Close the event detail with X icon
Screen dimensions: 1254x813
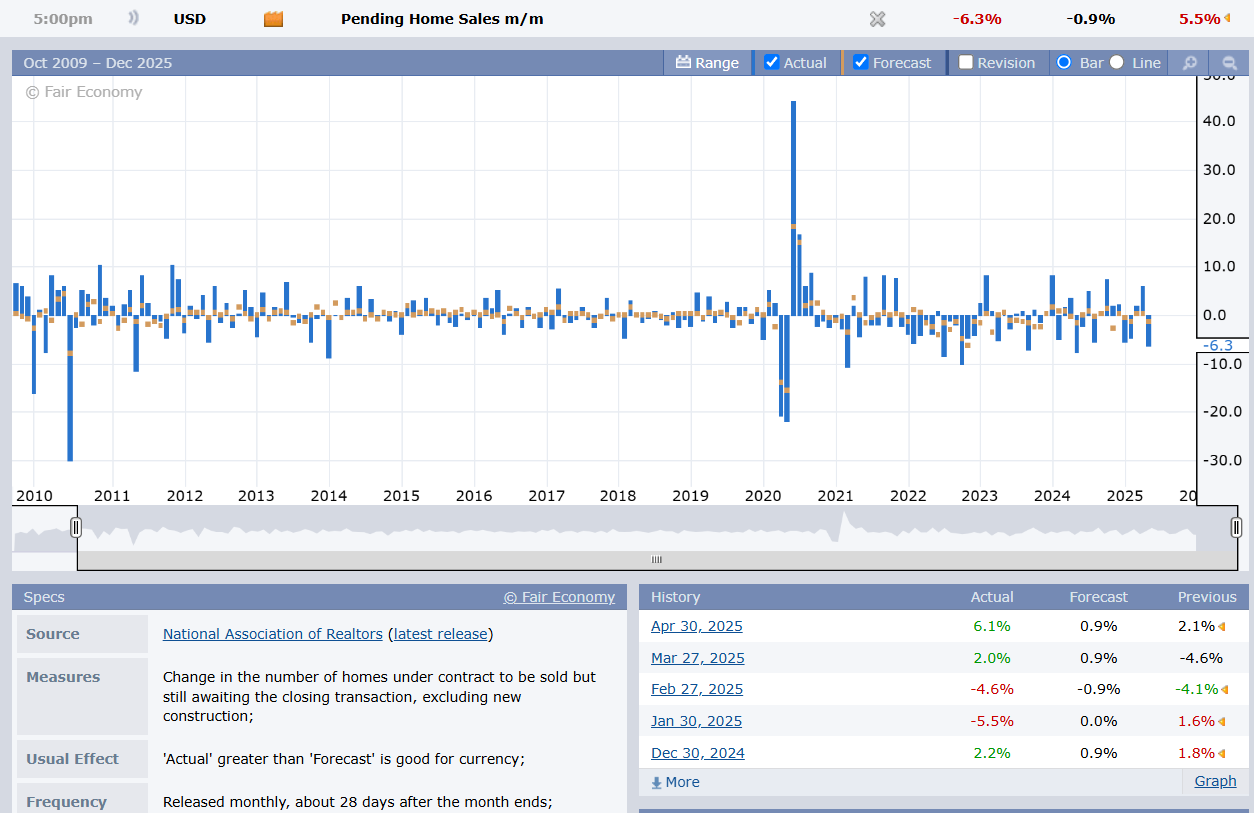tap(877, 19)
